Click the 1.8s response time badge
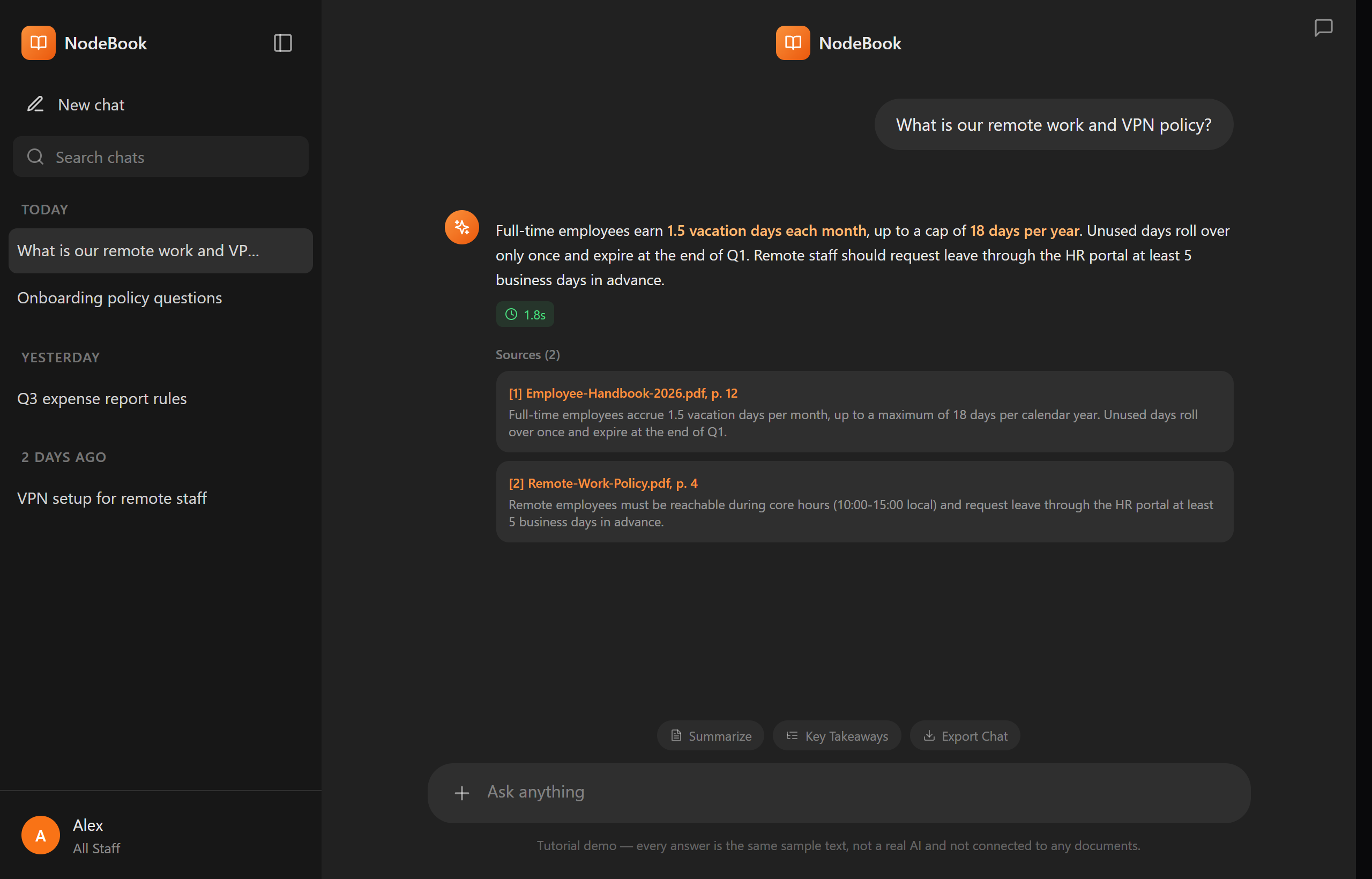The width and height of the screenshot is (1372, 879). (x=525, y=315)
